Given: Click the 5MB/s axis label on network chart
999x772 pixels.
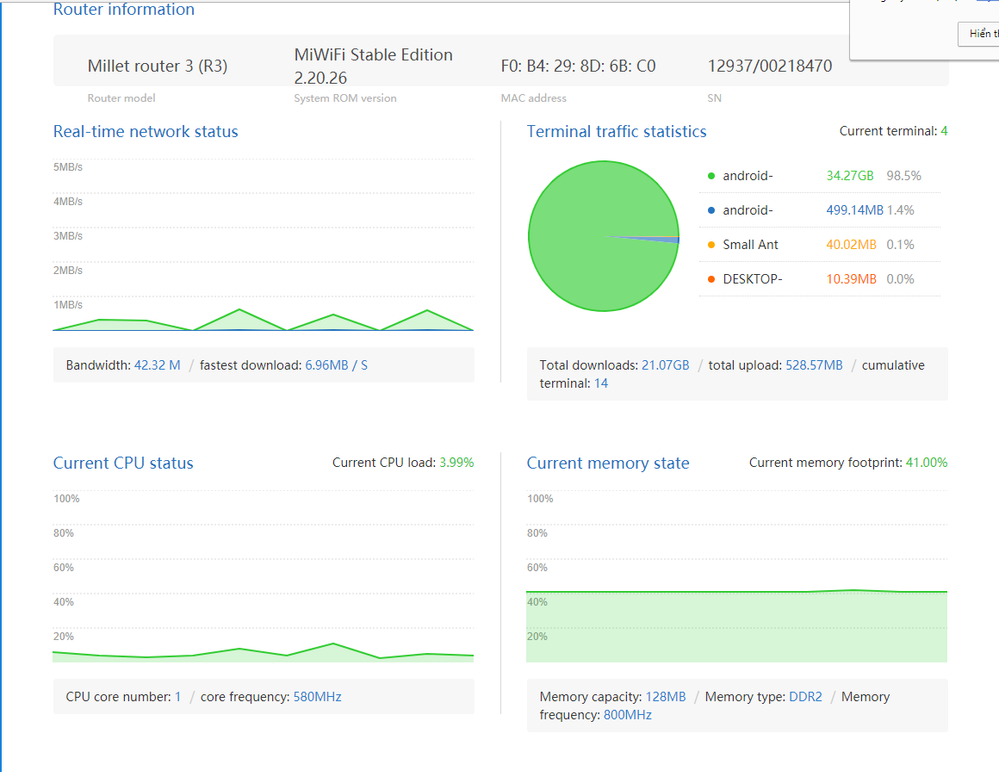Looking at the screenshot, I should click(68, 167).
